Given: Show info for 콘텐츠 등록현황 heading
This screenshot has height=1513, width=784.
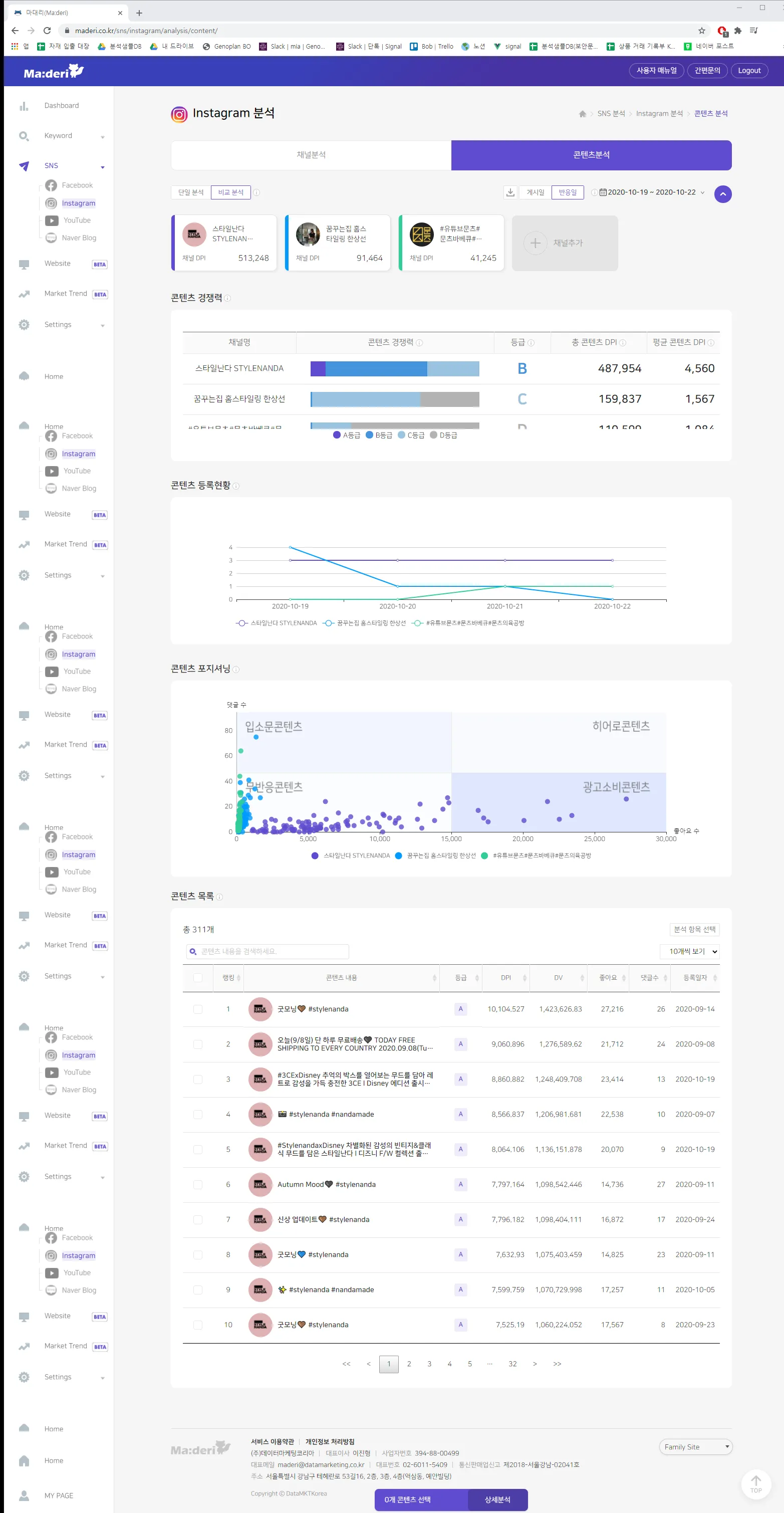Looking at the screenshot, I should [236, 486].
